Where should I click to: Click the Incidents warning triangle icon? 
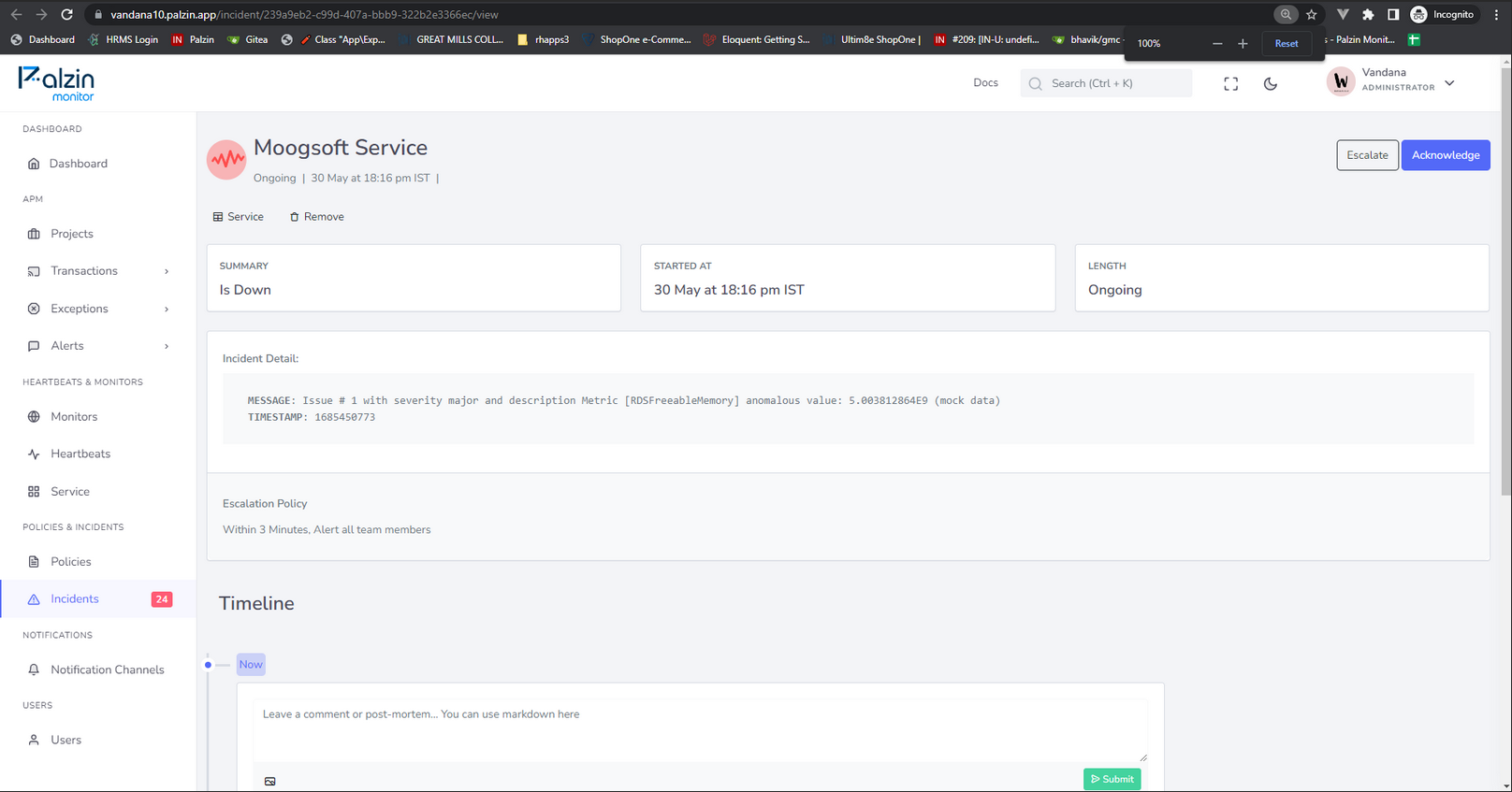(34, 599)
